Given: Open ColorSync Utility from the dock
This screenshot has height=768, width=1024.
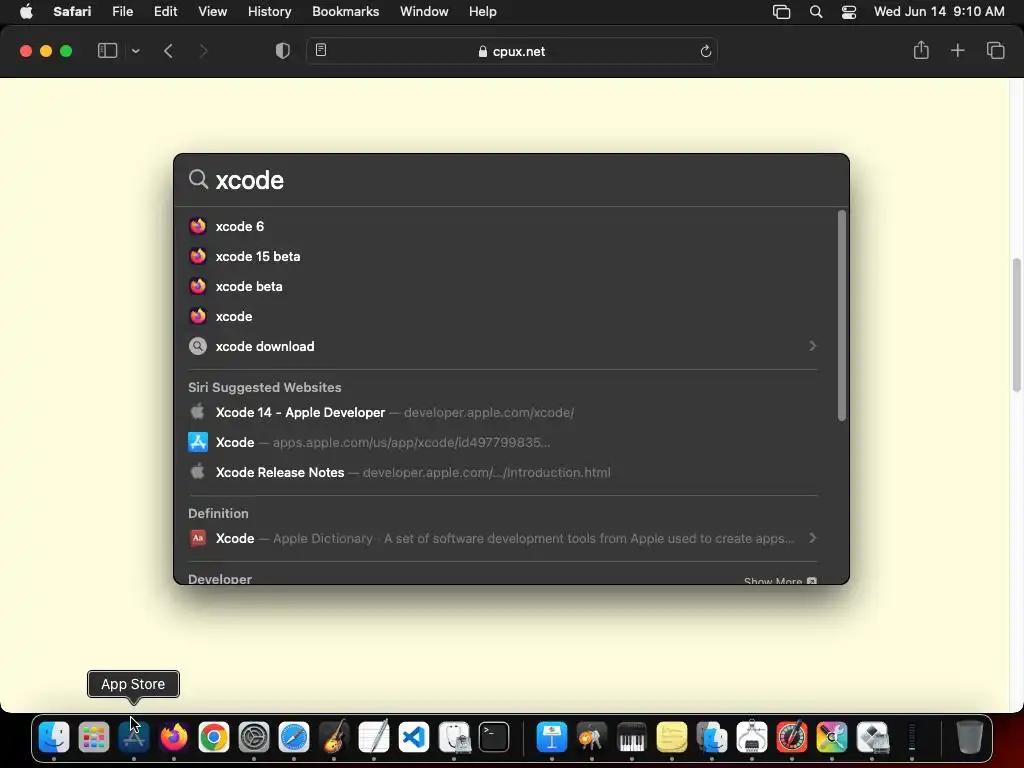Looking at the screenshot, I should tap(831, 737).
